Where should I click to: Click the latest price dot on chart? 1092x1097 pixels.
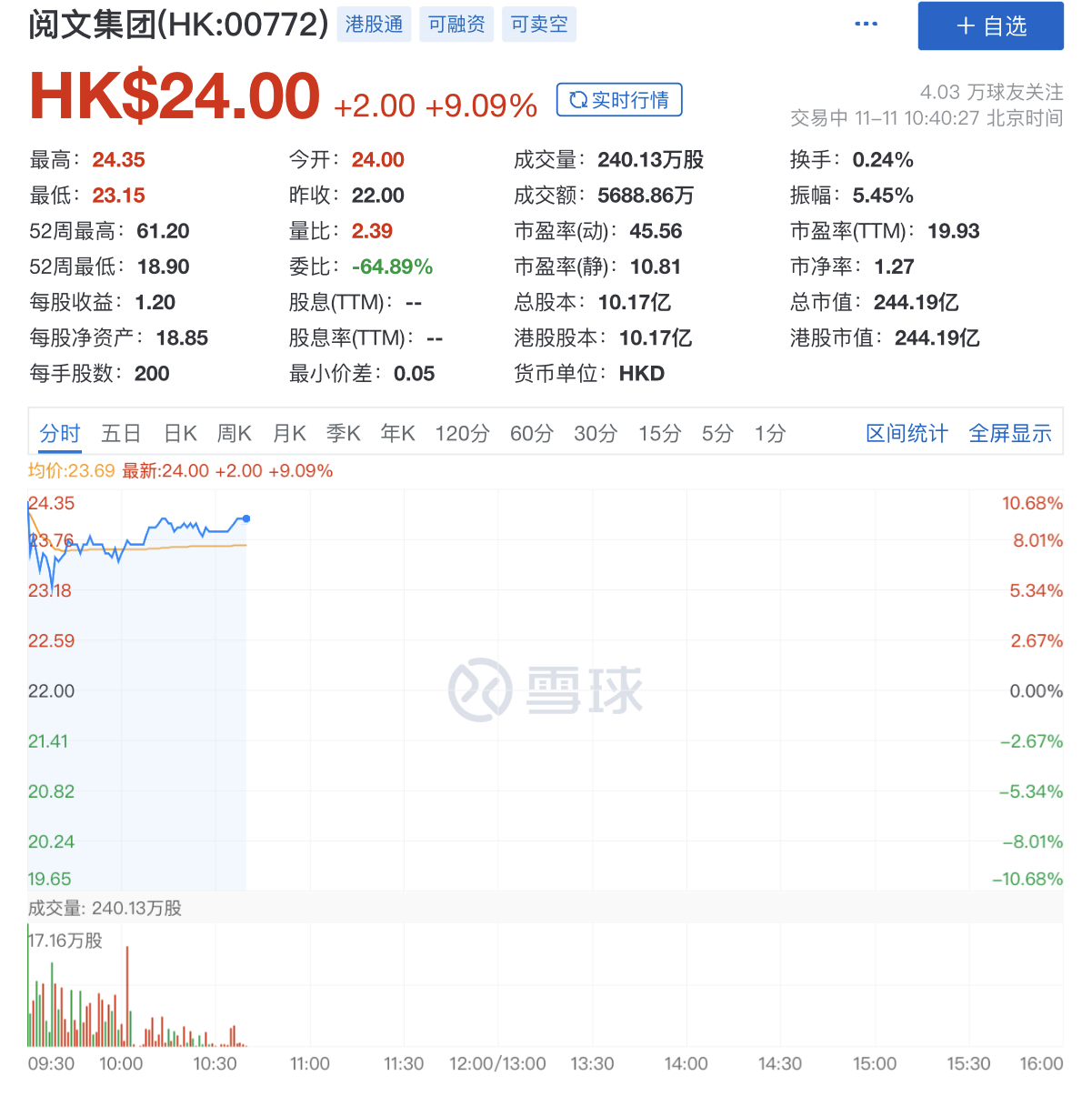click(246, 518)
